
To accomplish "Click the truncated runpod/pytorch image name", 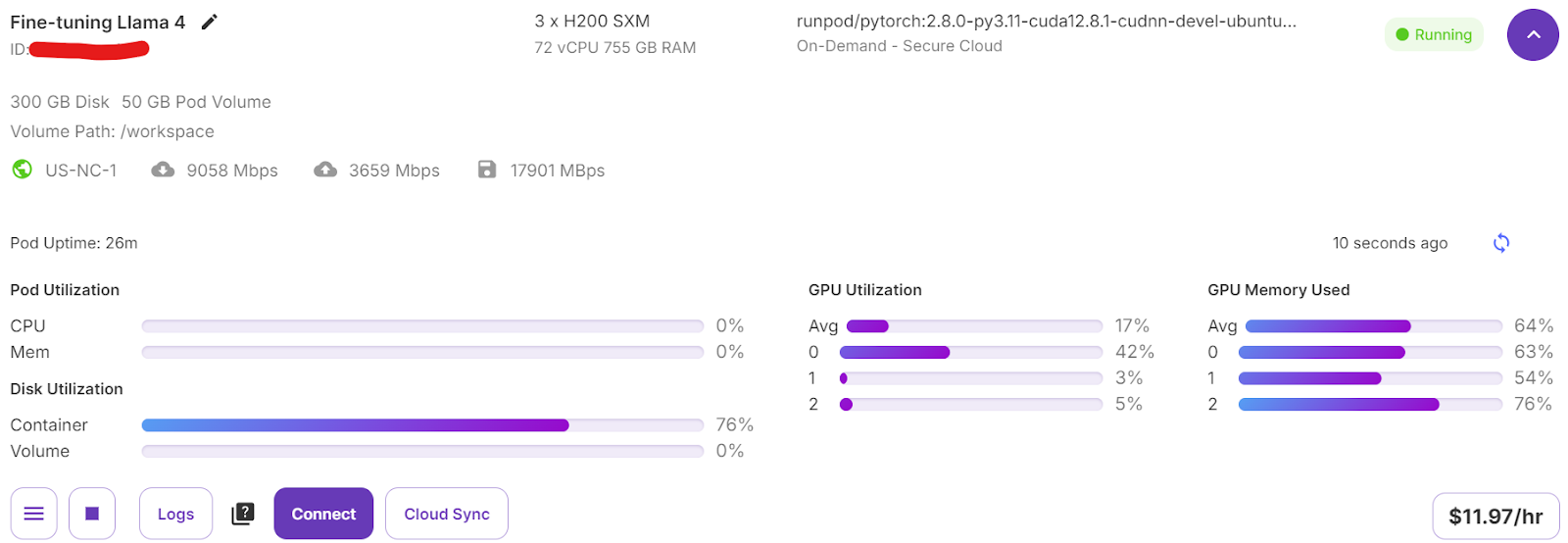I will click(1047, 21).
